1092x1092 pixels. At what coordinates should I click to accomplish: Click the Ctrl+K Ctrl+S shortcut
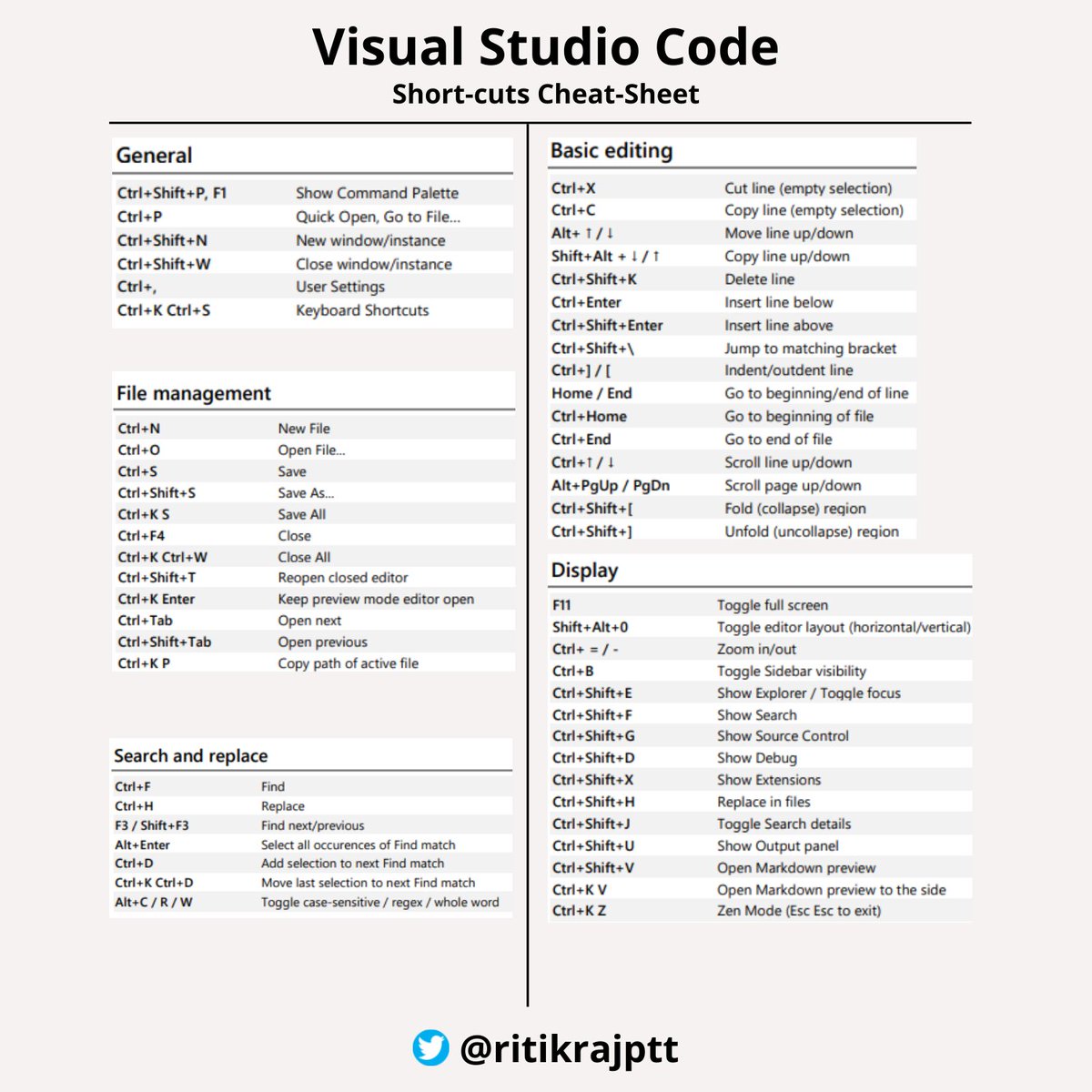pos(164,310)
